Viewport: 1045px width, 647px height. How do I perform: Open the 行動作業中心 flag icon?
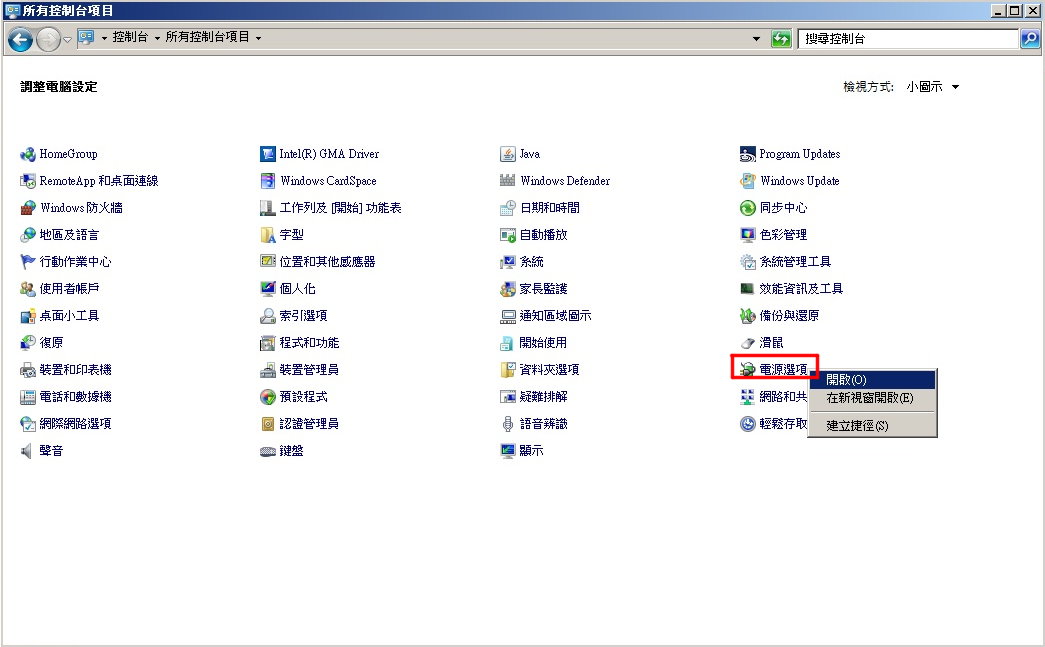tap(27, 262)
